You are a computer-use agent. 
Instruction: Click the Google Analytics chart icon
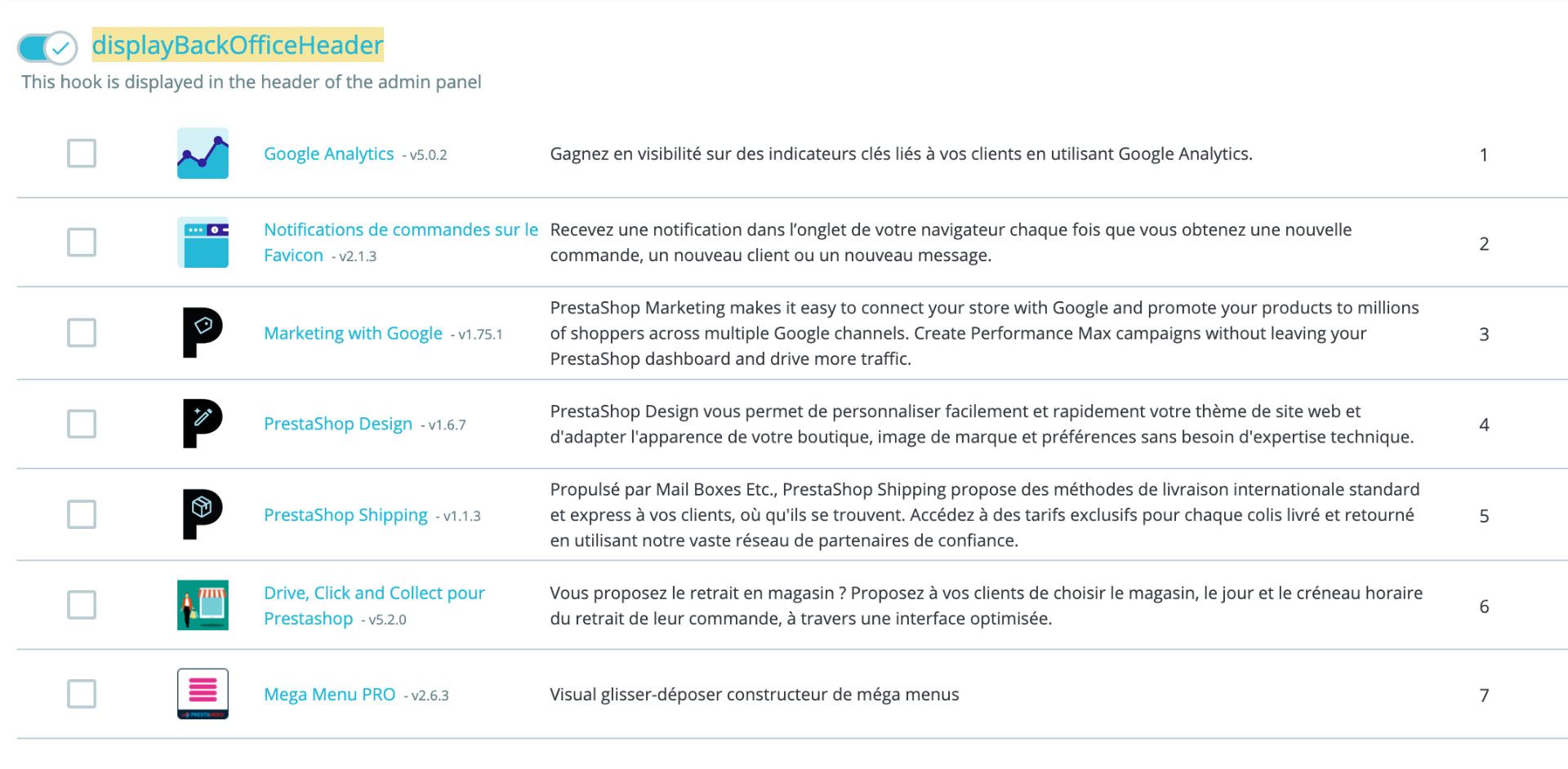point(203,153)
